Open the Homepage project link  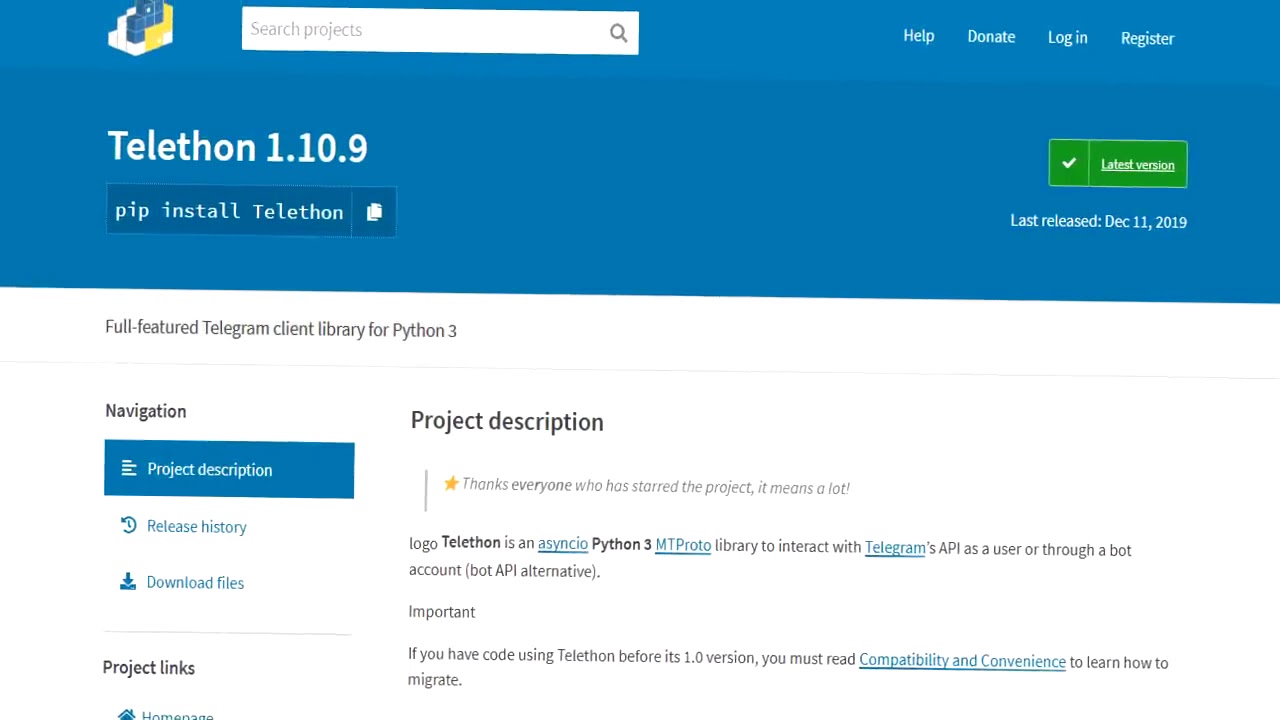click(177, 716)
